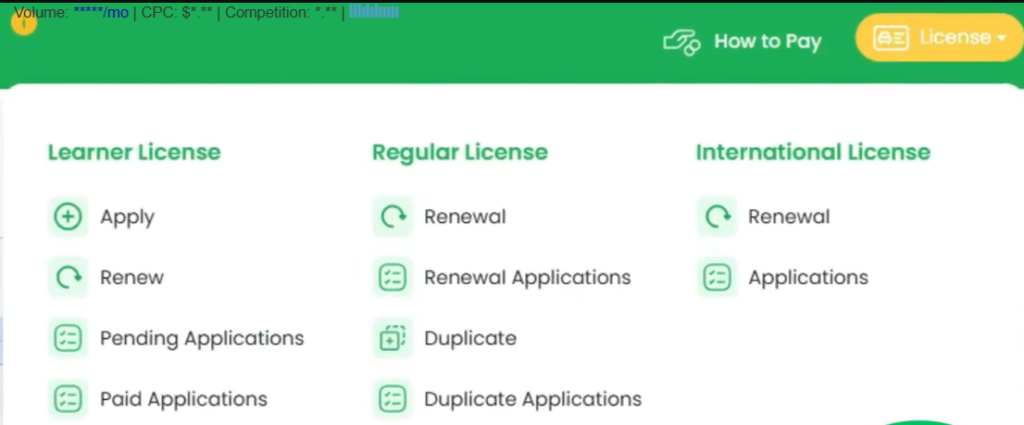Open the Pending Applications menu entry text

tap(201, 338)
